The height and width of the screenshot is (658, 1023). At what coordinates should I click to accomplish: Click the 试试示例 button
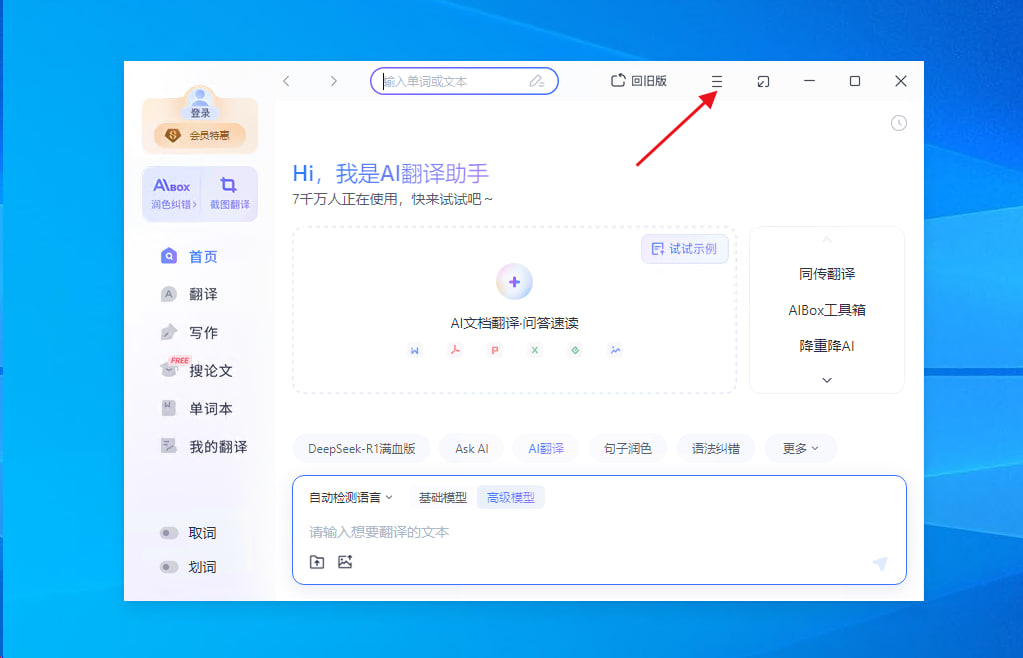[684, 249]
